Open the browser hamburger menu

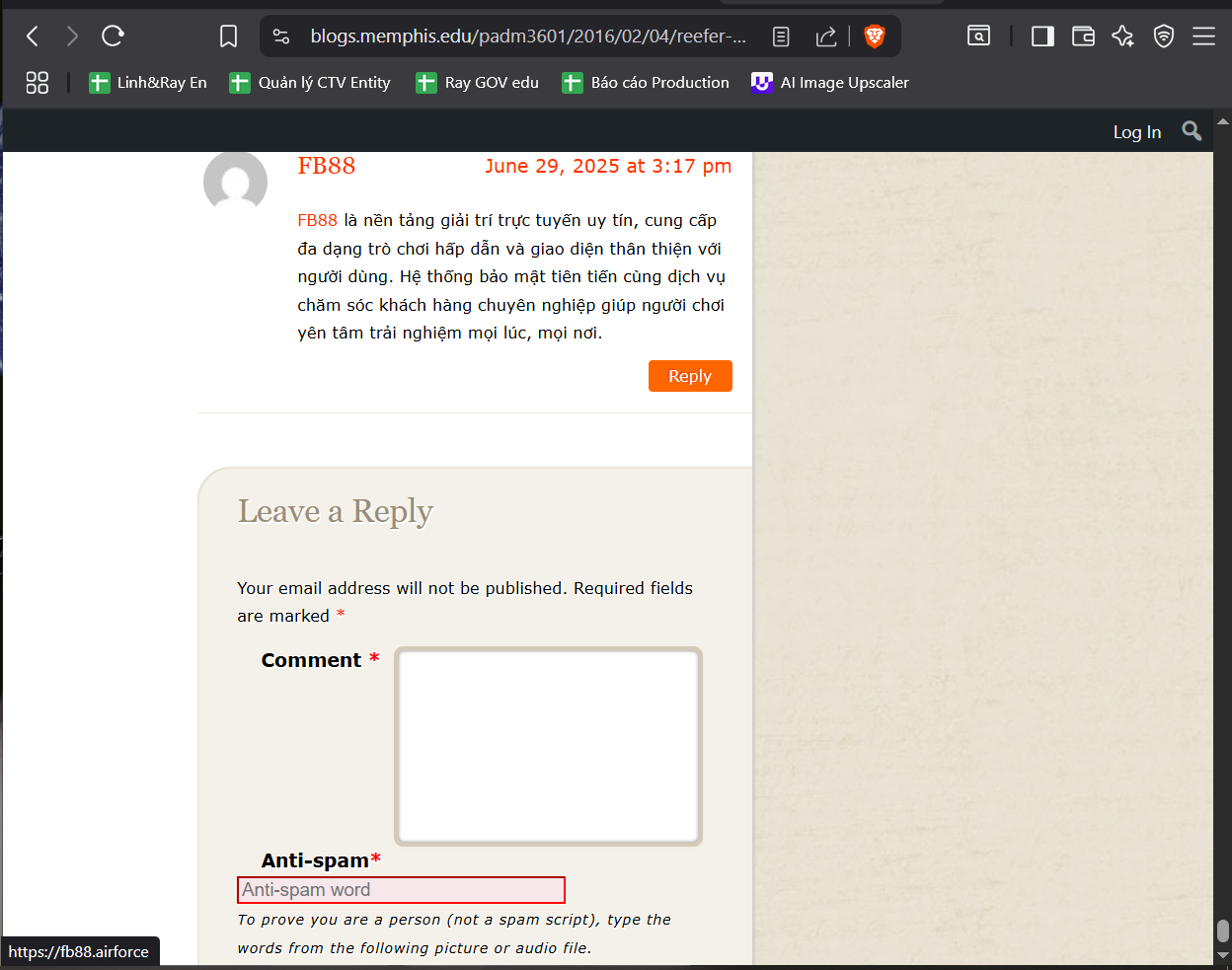[x=1203, y=37]
